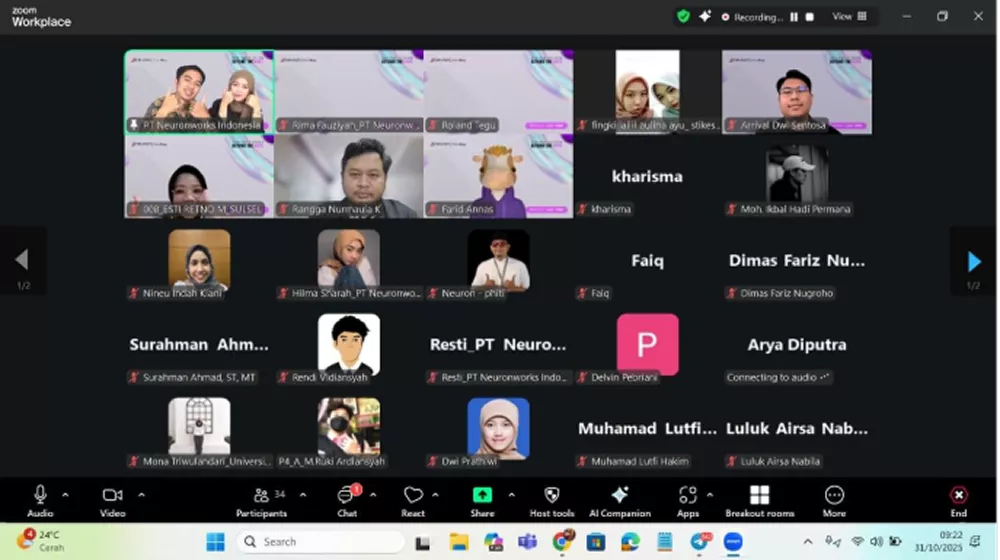
Task: Open the weather widget showing 24°C
Action: click(x=41, y=541)
